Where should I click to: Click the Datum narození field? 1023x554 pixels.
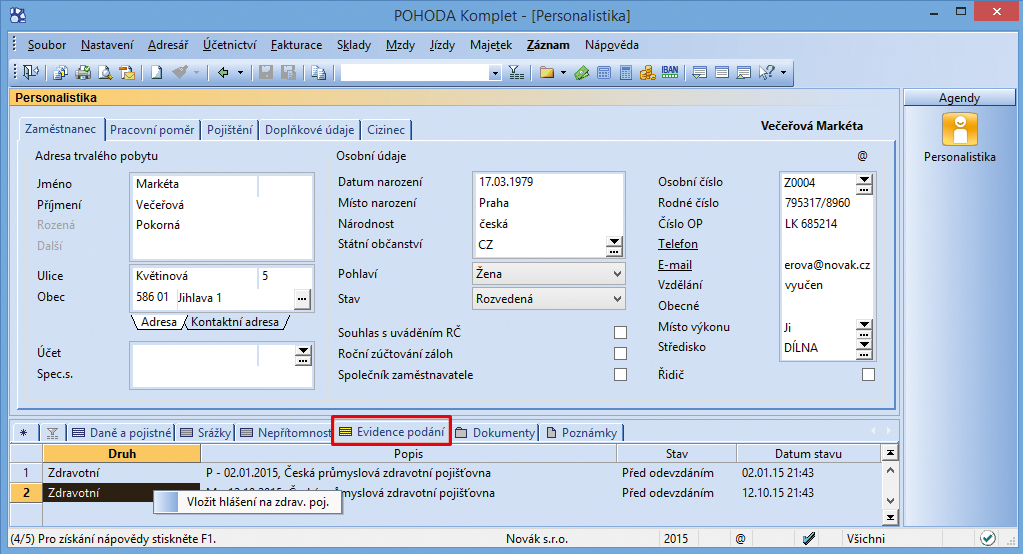point(548,182)
